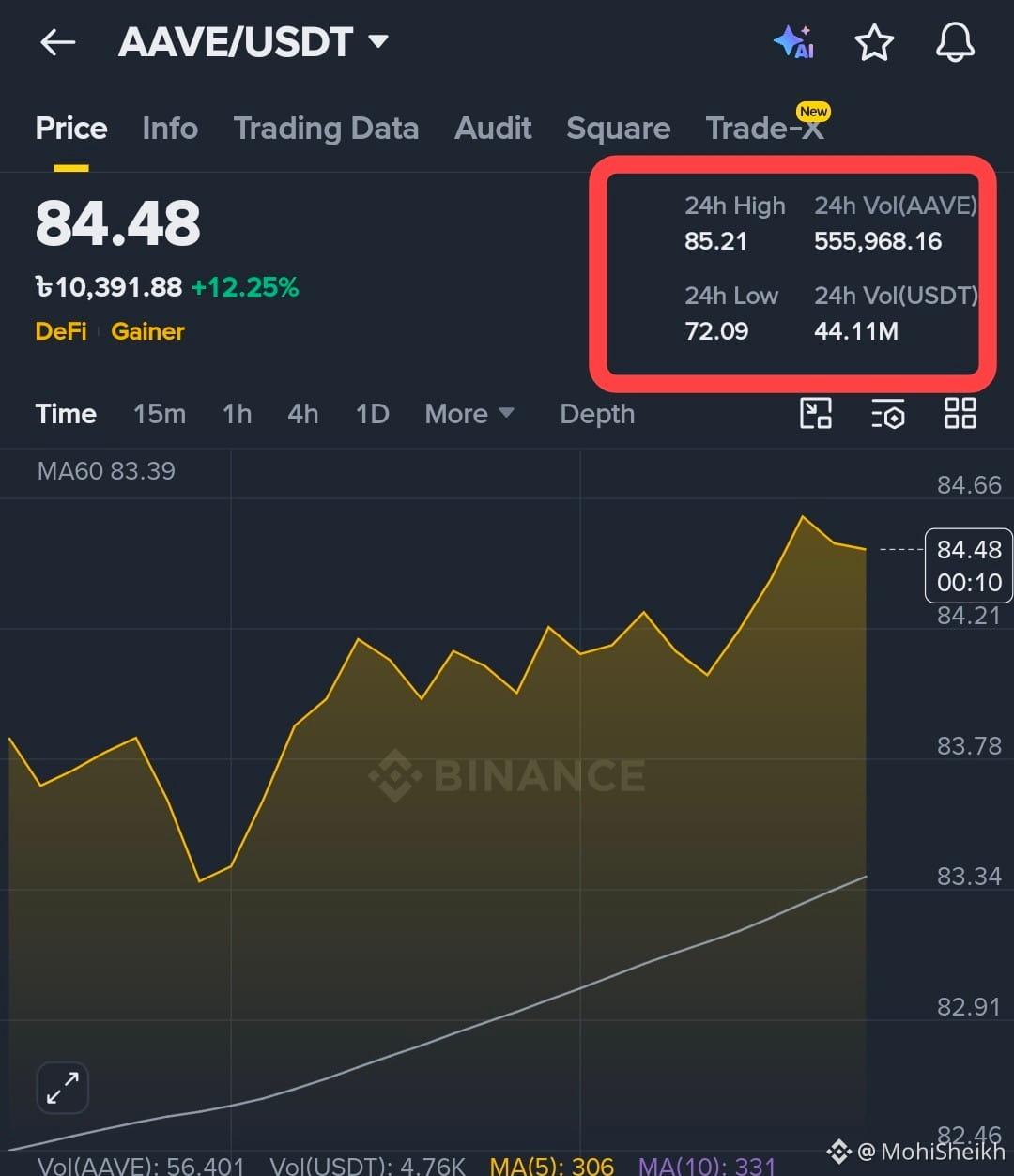Tap the DeFi category tag
The image size is (1014, 1176).
61,331
